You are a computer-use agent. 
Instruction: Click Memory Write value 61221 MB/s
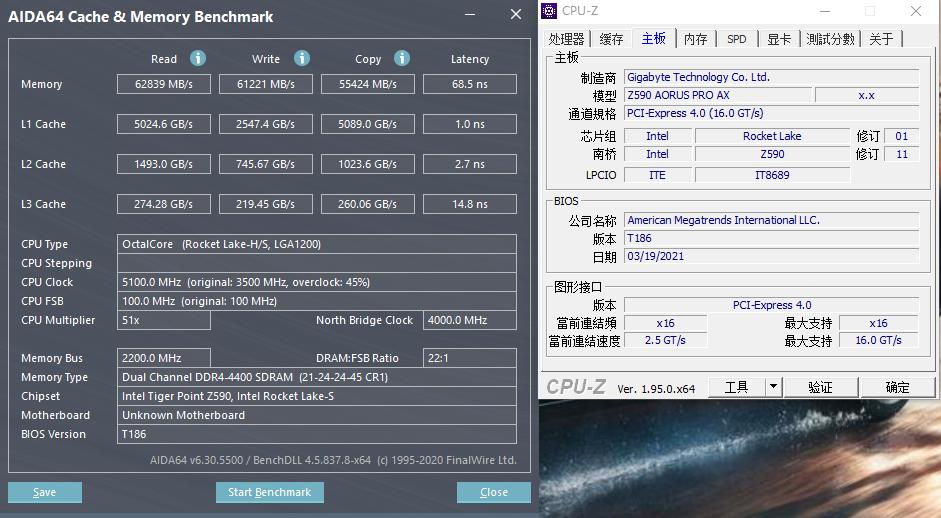click(266, 84)
